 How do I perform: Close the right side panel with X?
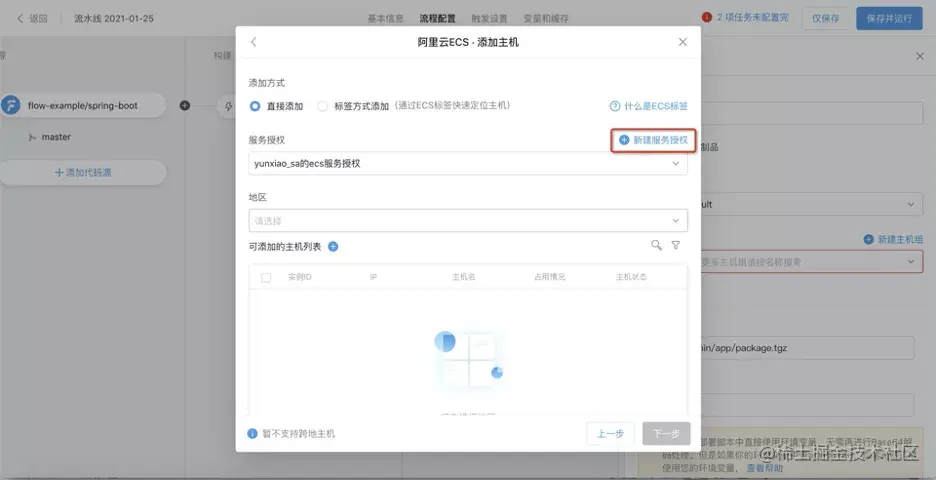click(919, 56)
